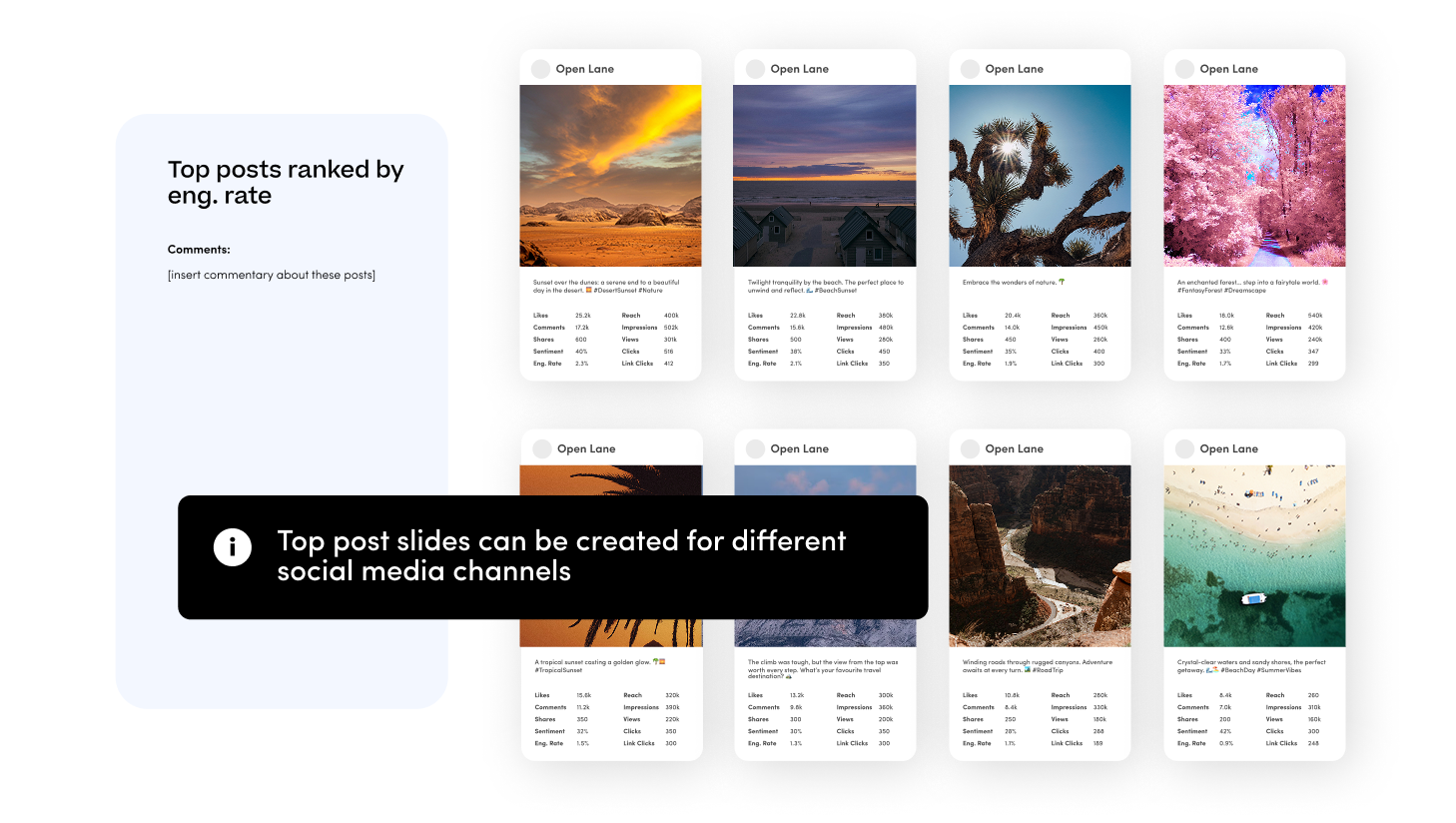Click the '22.8k' likes value
Screen dimensions: 1456x823
[x=798, y=316]
